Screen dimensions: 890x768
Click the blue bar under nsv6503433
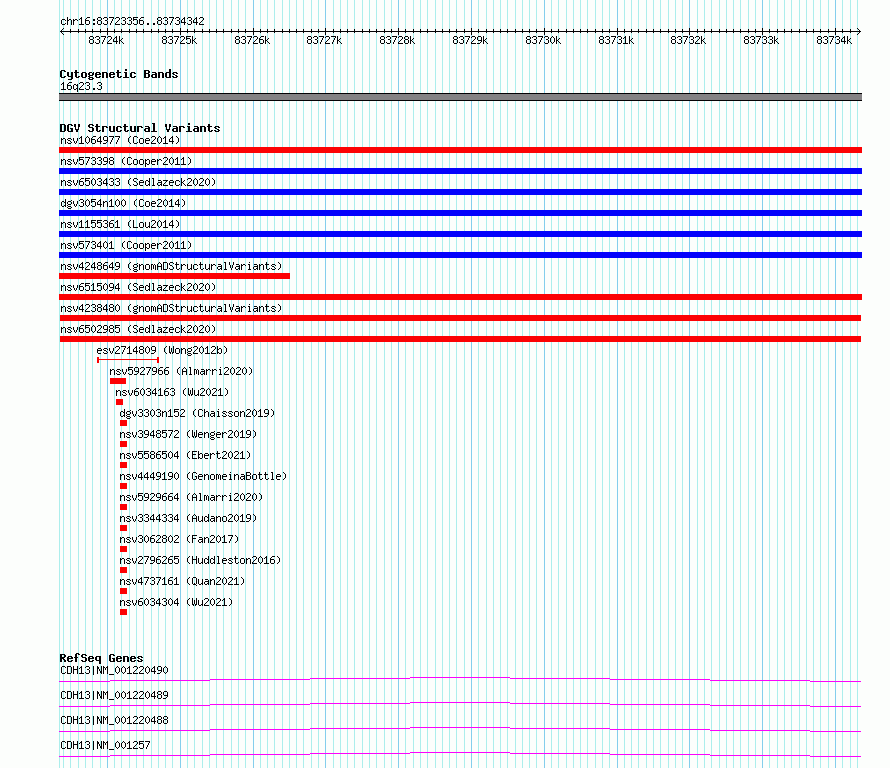tap(460, 192)
